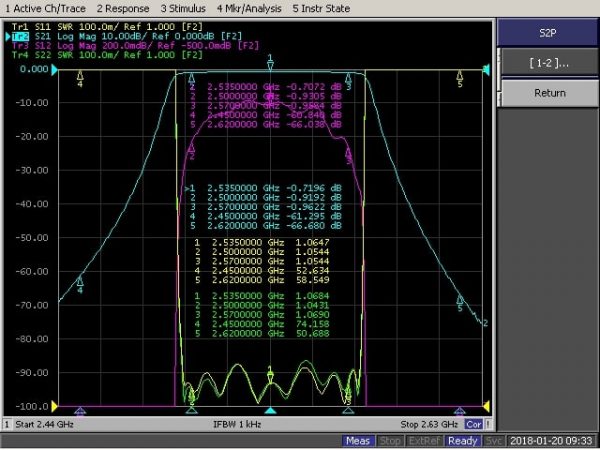Click cyan marker readout -66.680 dB
The width and height of the screenshot is (600, 450).
point(315,226)
